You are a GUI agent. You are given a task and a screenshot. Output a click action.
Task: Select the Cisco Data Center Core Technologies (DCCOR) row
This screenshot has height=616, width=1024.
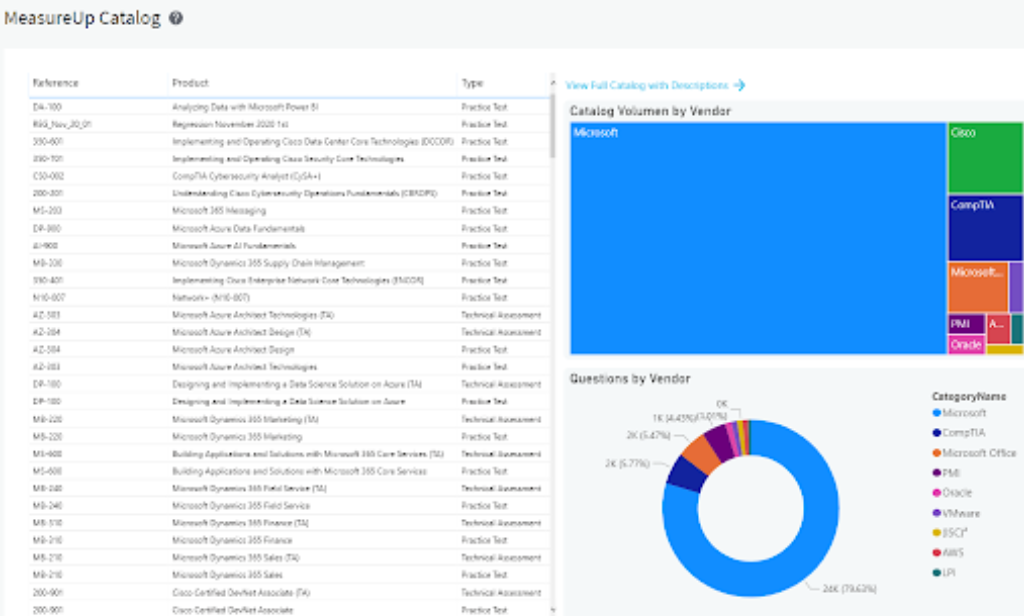tap(289, 142)
